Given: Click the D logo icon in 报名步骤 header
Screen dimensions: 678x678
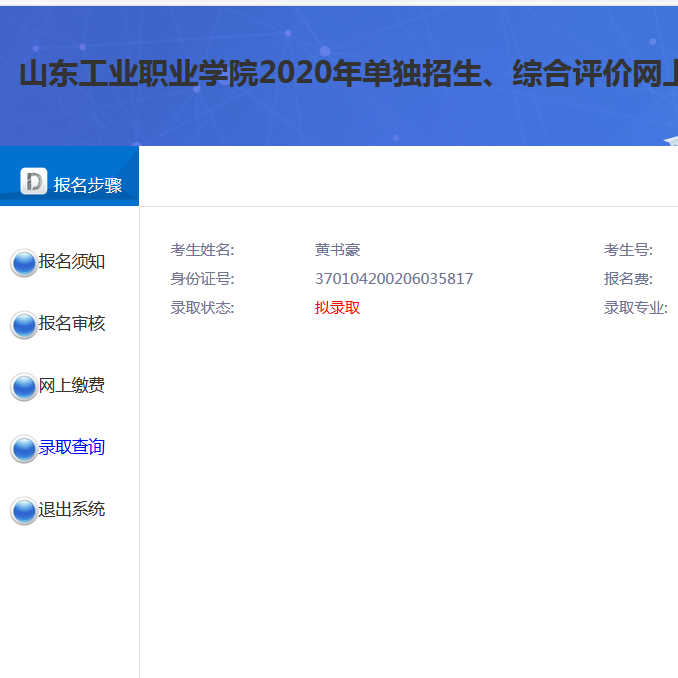Looking at the screenshot, I should click(34, 181).
